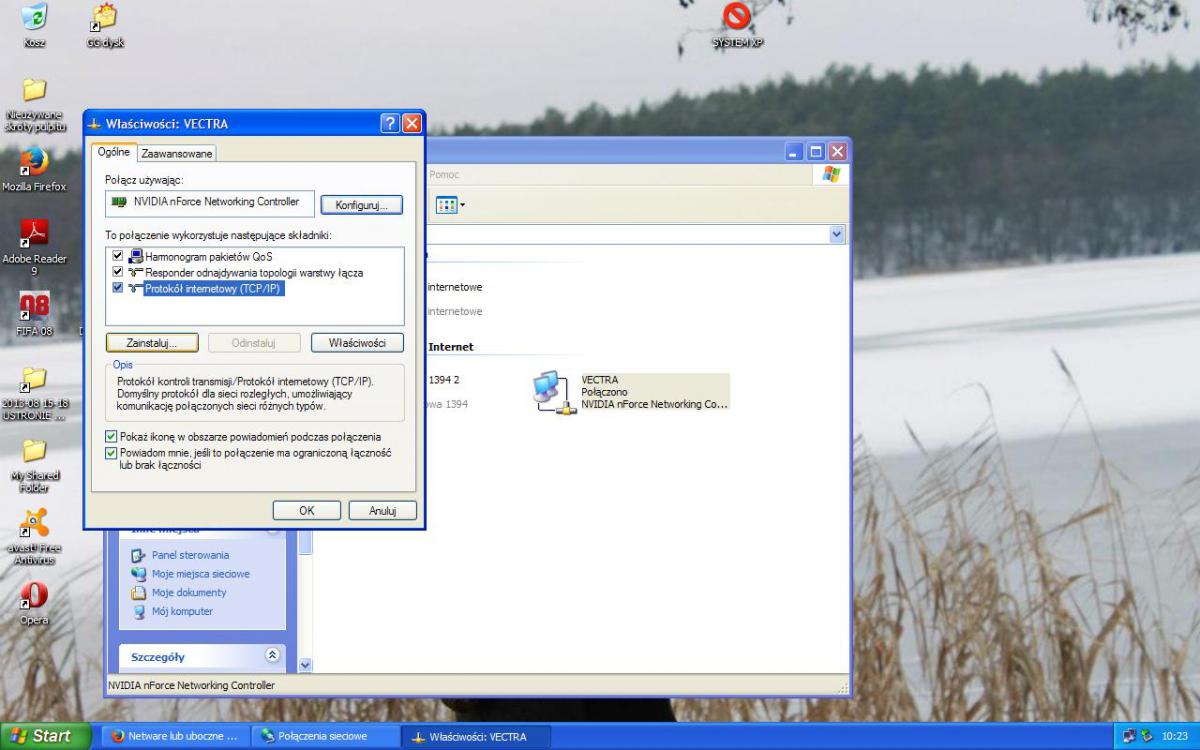
Task: Click the QoS packet scheduler component icon
Action: click(x=136, y=257)
